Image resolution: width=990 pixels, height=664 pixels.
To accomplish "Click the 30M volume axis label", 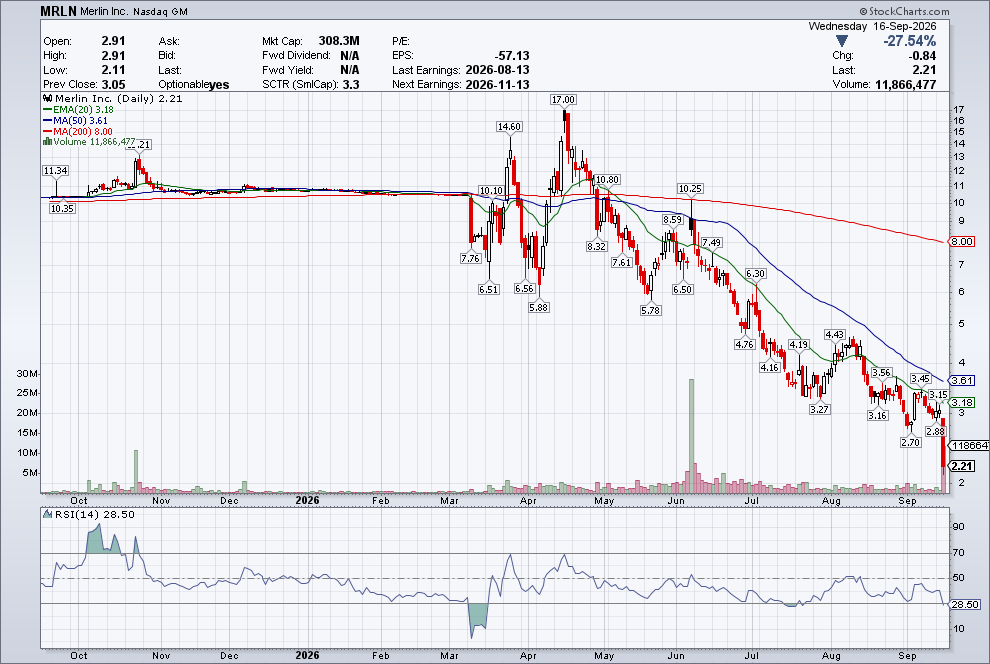I will pyautogui.click(x=27, y=374).
